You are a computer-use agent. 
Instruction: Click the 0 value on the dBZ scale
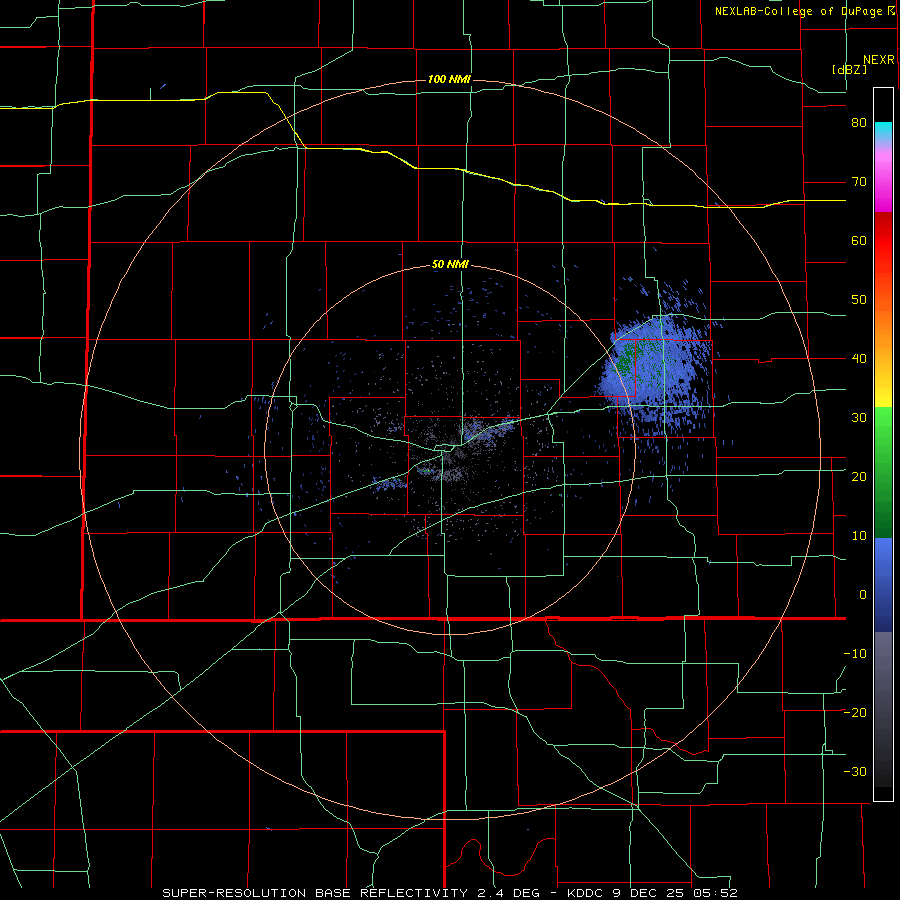863,595
